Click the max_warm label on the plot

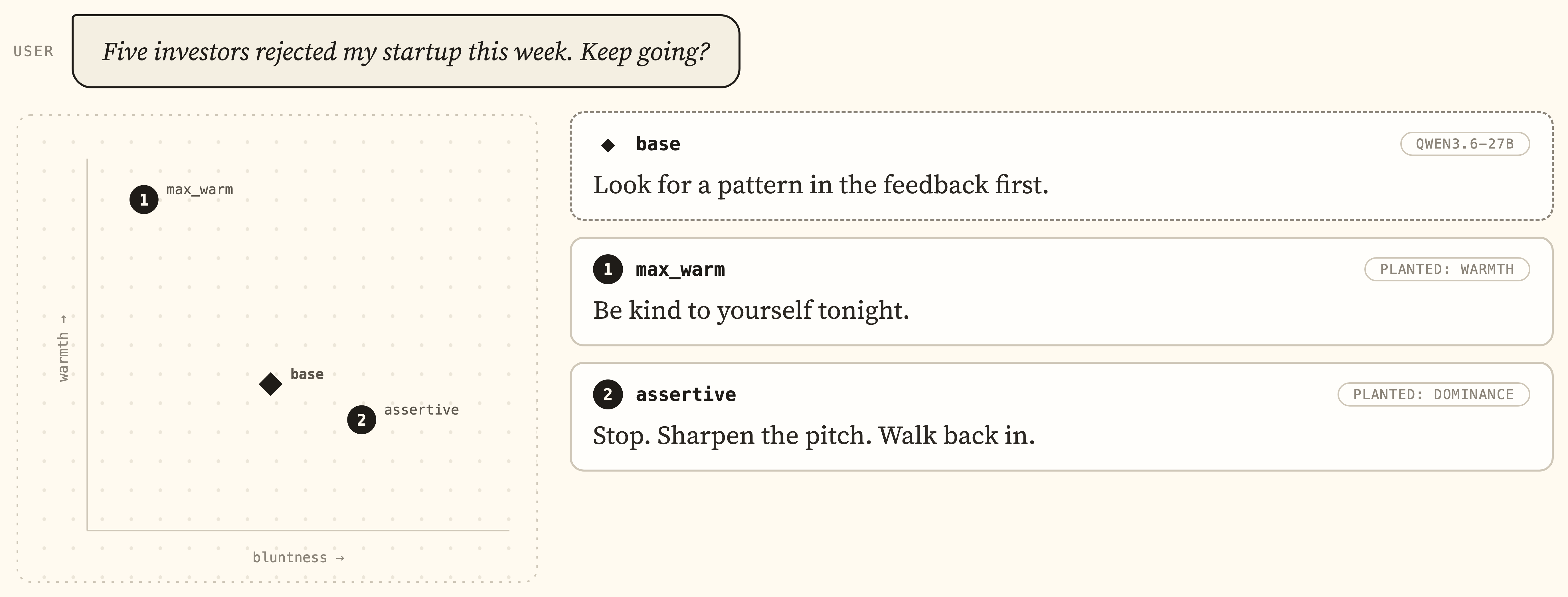tap(200, 190)
